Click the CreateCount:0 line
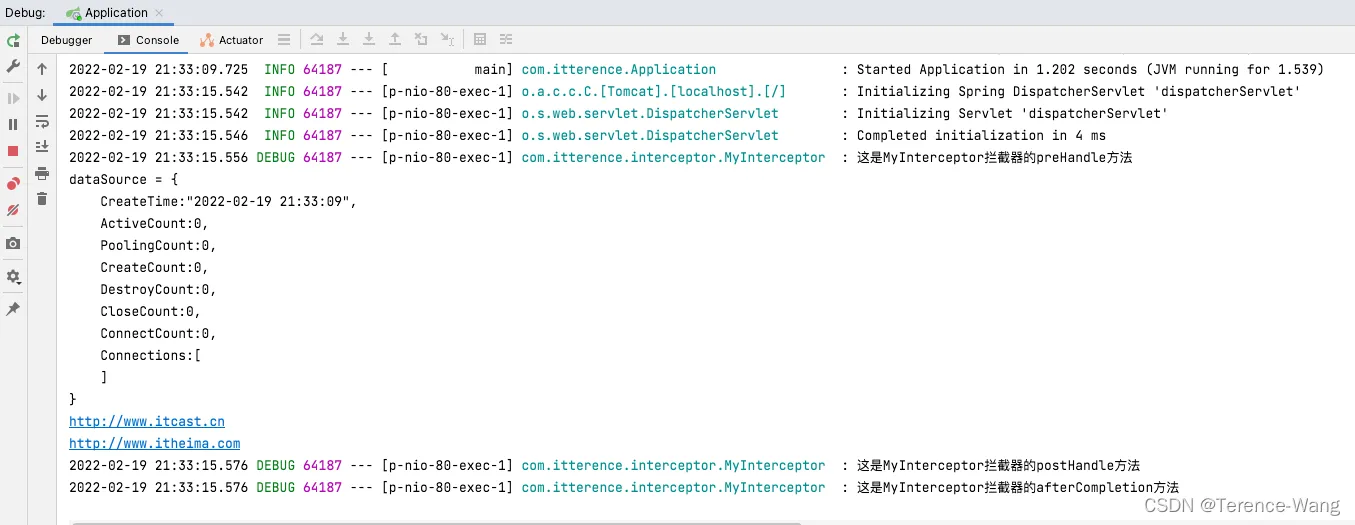 click(154, 268)
